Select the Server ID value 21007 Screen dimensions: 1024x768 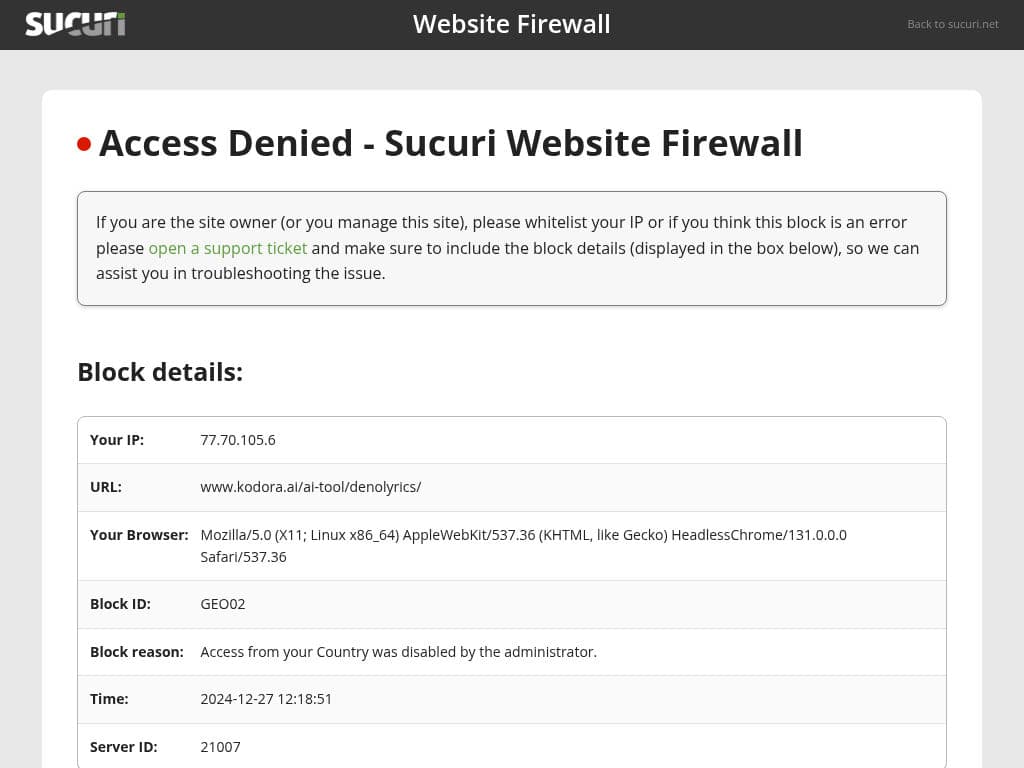(221, 747)
